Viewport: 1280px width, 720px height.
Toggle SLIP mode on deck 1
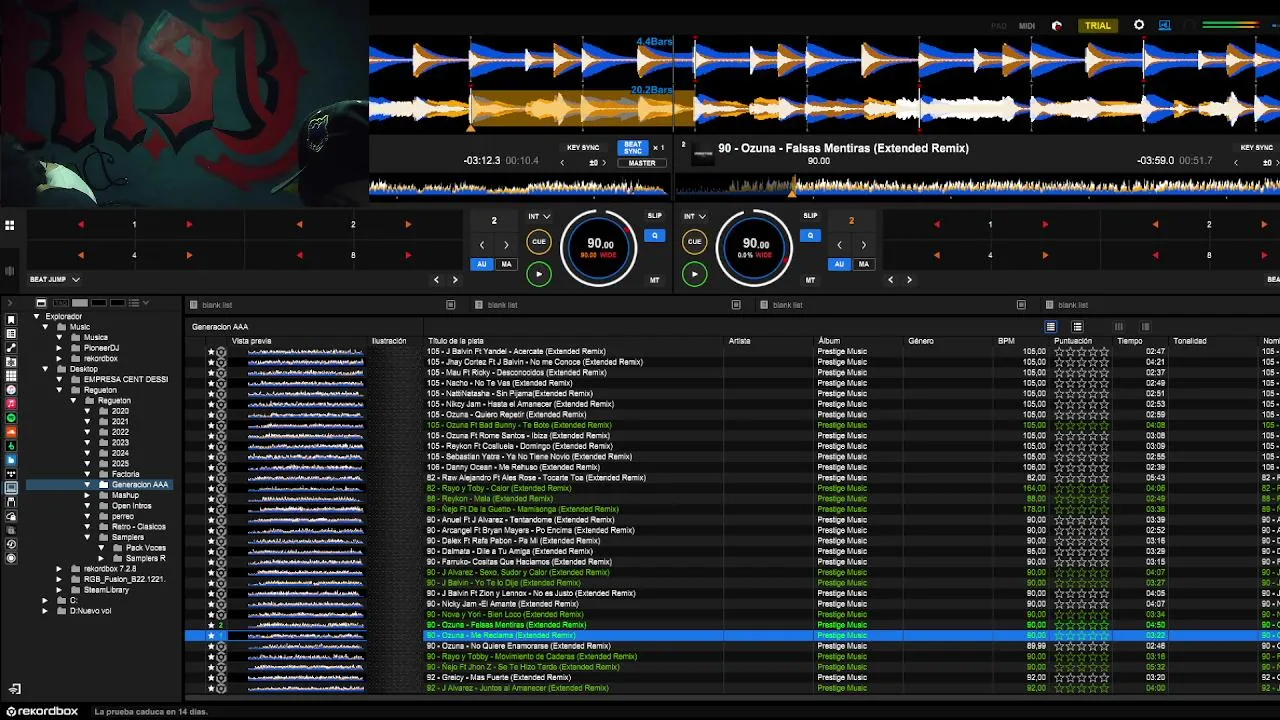coord(655,215)
